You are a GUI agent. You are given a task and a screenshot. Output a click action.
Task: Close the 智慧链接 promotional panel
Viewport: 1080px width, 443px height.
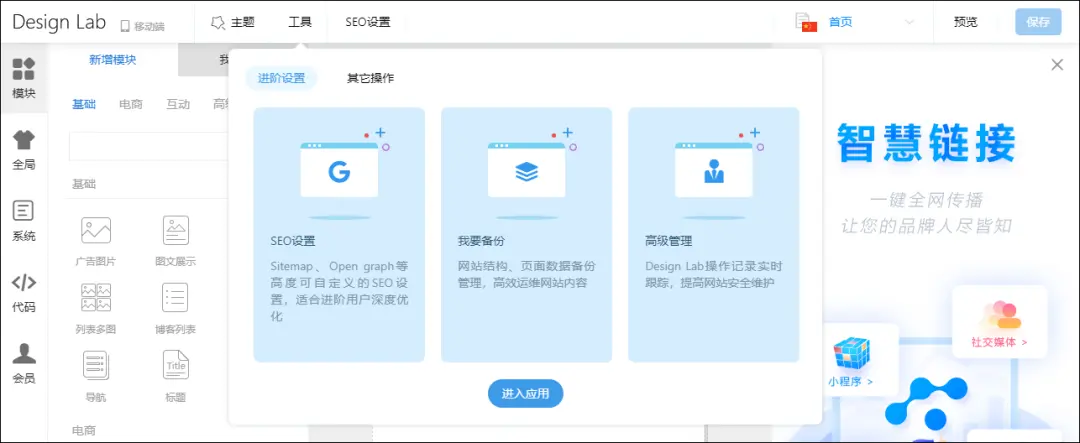(1057, 65)
